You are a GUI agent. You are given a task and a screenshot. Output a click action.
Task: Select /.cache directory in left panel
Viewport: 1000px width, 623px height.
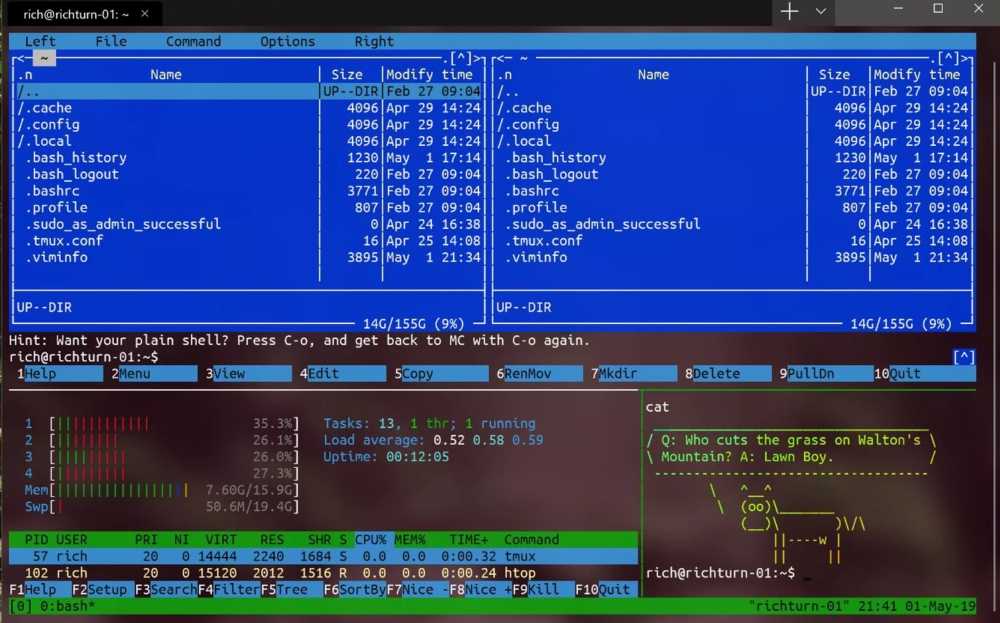point(249,108)
